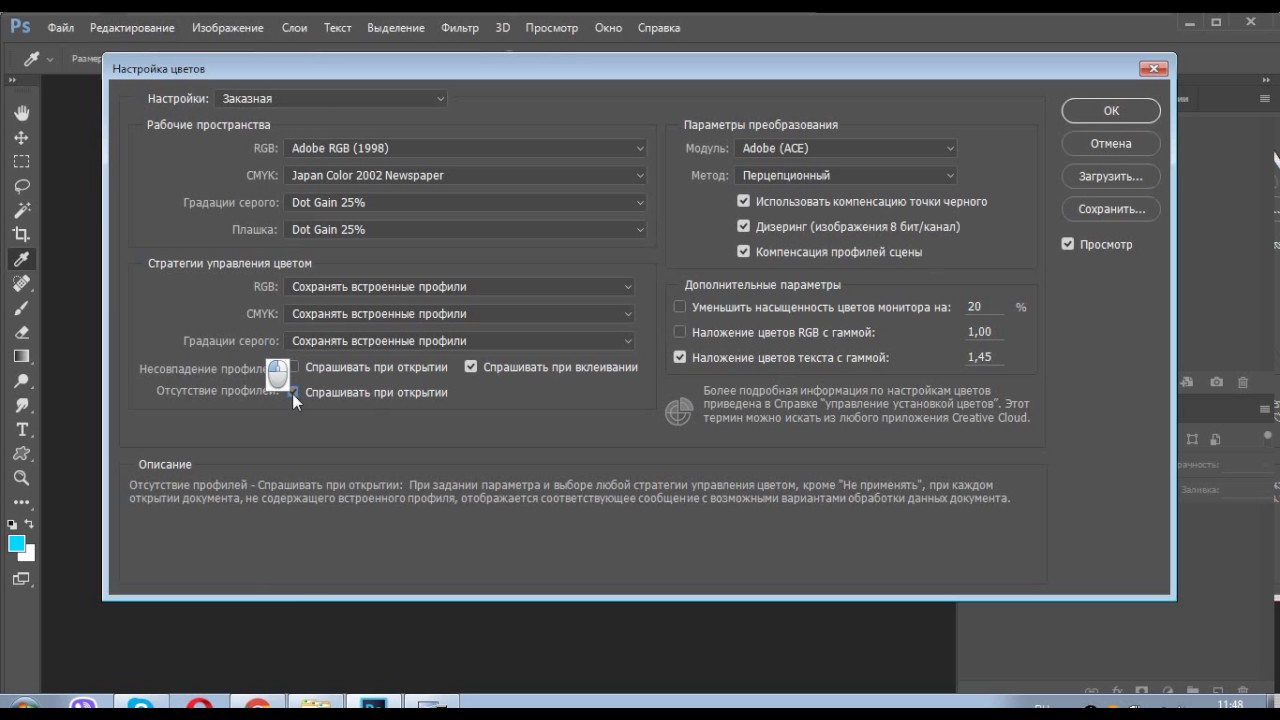Pick the Lasso tool
The height and width of the screenshot is (720, 1280).
click(x=21, y=186)
